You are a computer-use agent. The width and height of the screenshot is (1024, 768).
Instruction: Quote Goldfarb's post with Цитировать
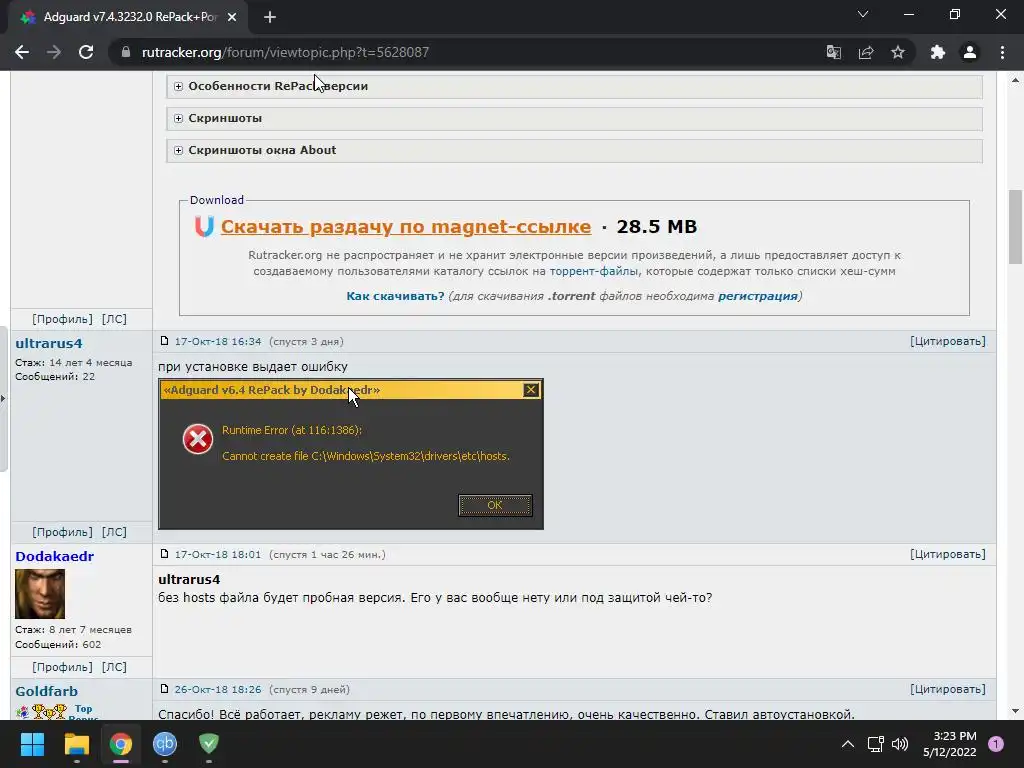click(948, 690)
